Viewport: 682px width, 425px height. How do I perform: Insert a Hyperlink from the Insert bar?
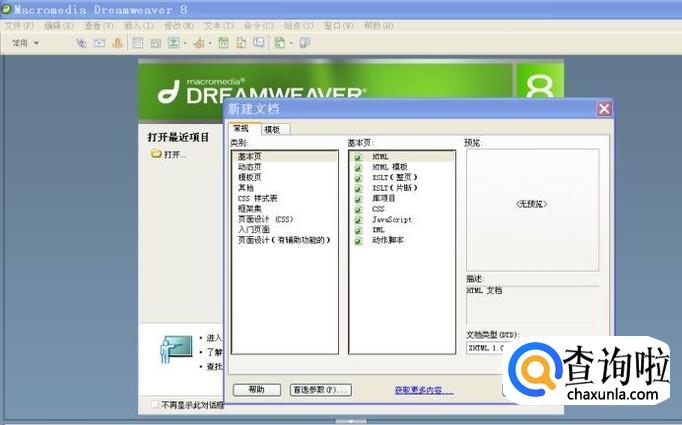coord(81,43)
